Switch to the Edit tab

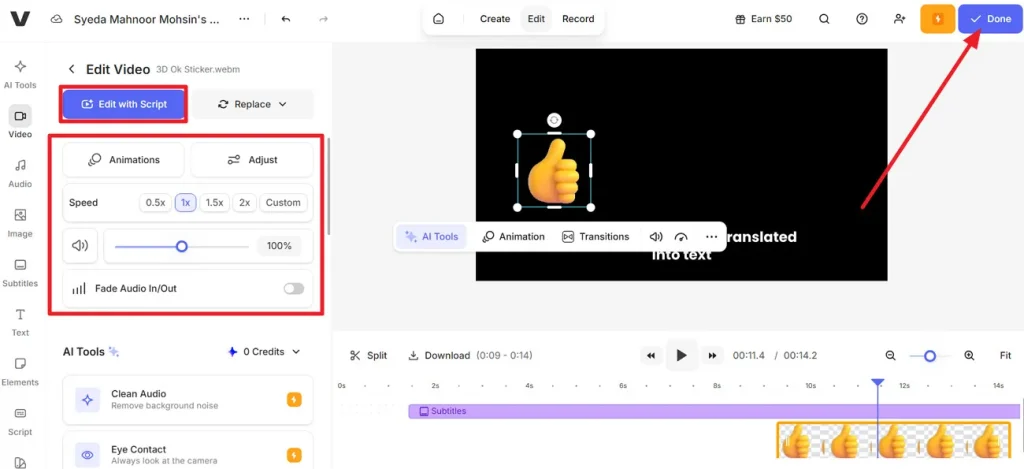click(536, 19)
